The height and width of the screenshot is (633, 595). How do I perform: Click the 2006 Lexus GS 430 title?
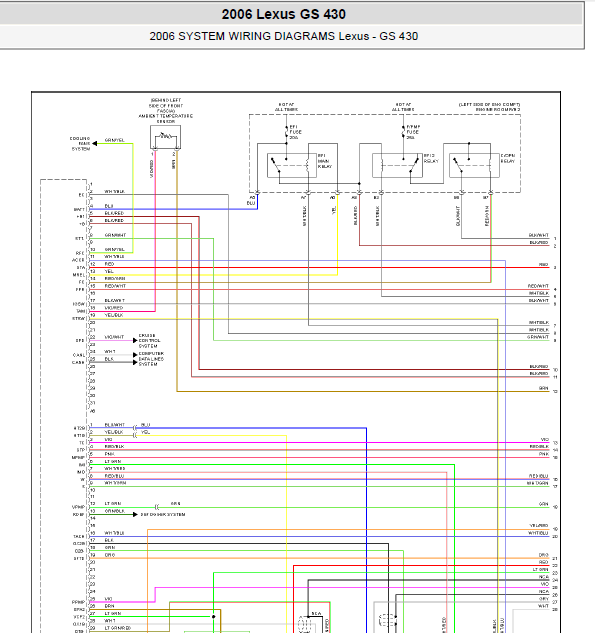(284, 14)
